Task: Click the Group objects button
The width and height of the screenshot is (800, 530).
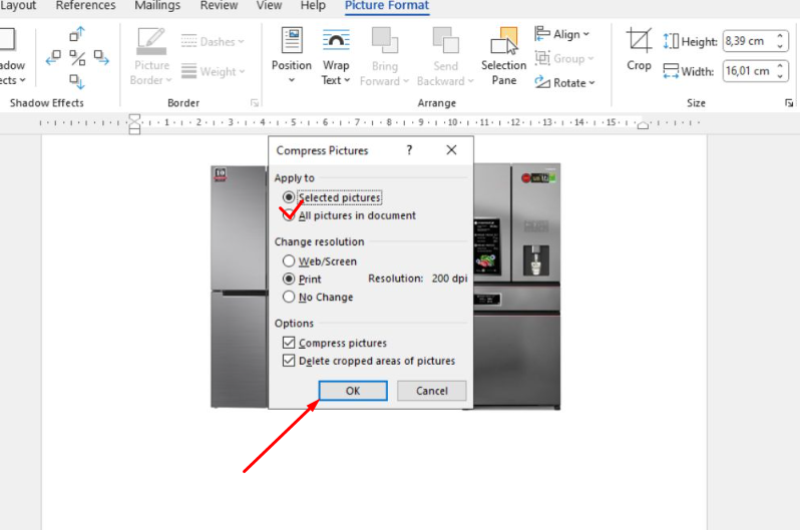Action: coord(564,59)
